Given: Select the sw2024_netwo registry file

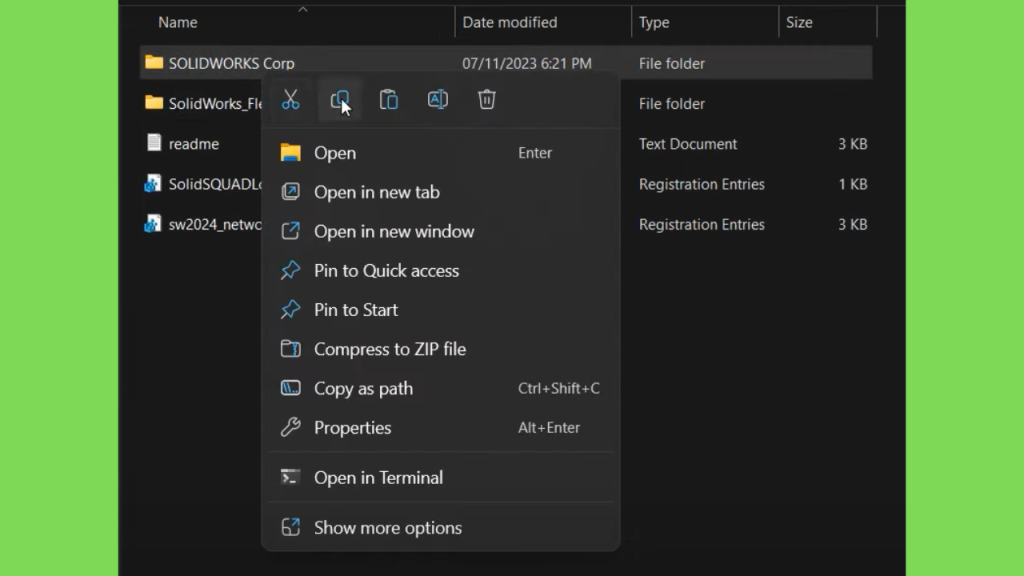Looking at the screenshot, I should (x=216, y=225).
